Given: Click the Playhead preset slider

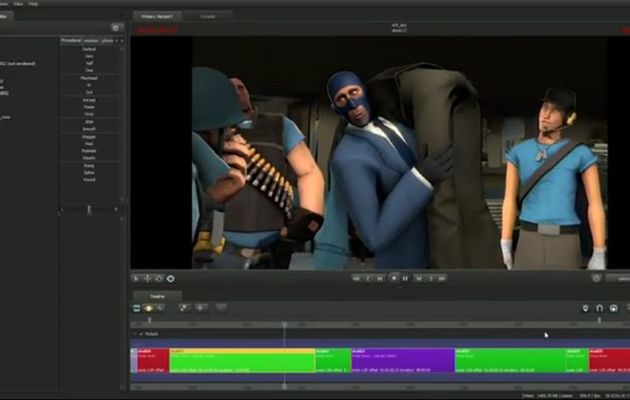Looking at the screenshot, I should pos(89,78).
